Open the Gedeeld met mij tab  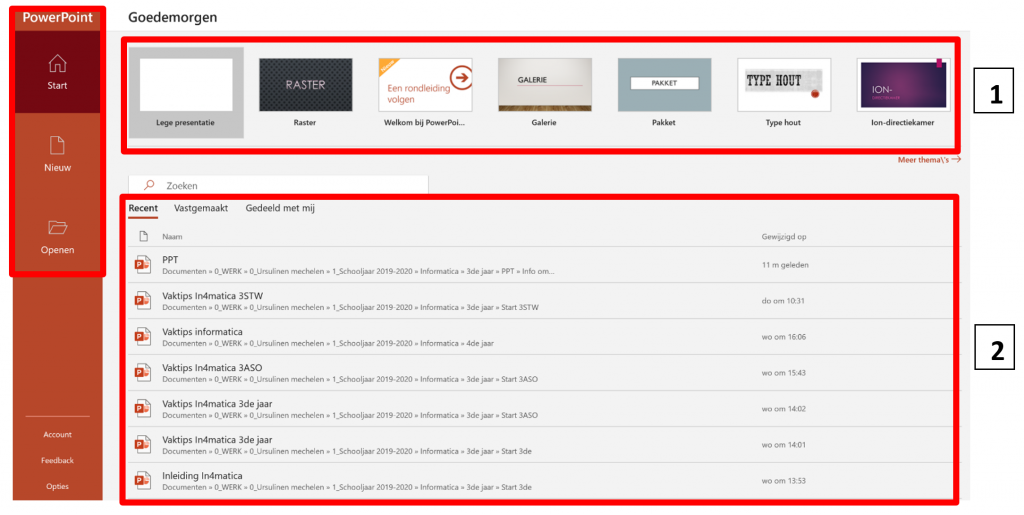click(280, 208)
